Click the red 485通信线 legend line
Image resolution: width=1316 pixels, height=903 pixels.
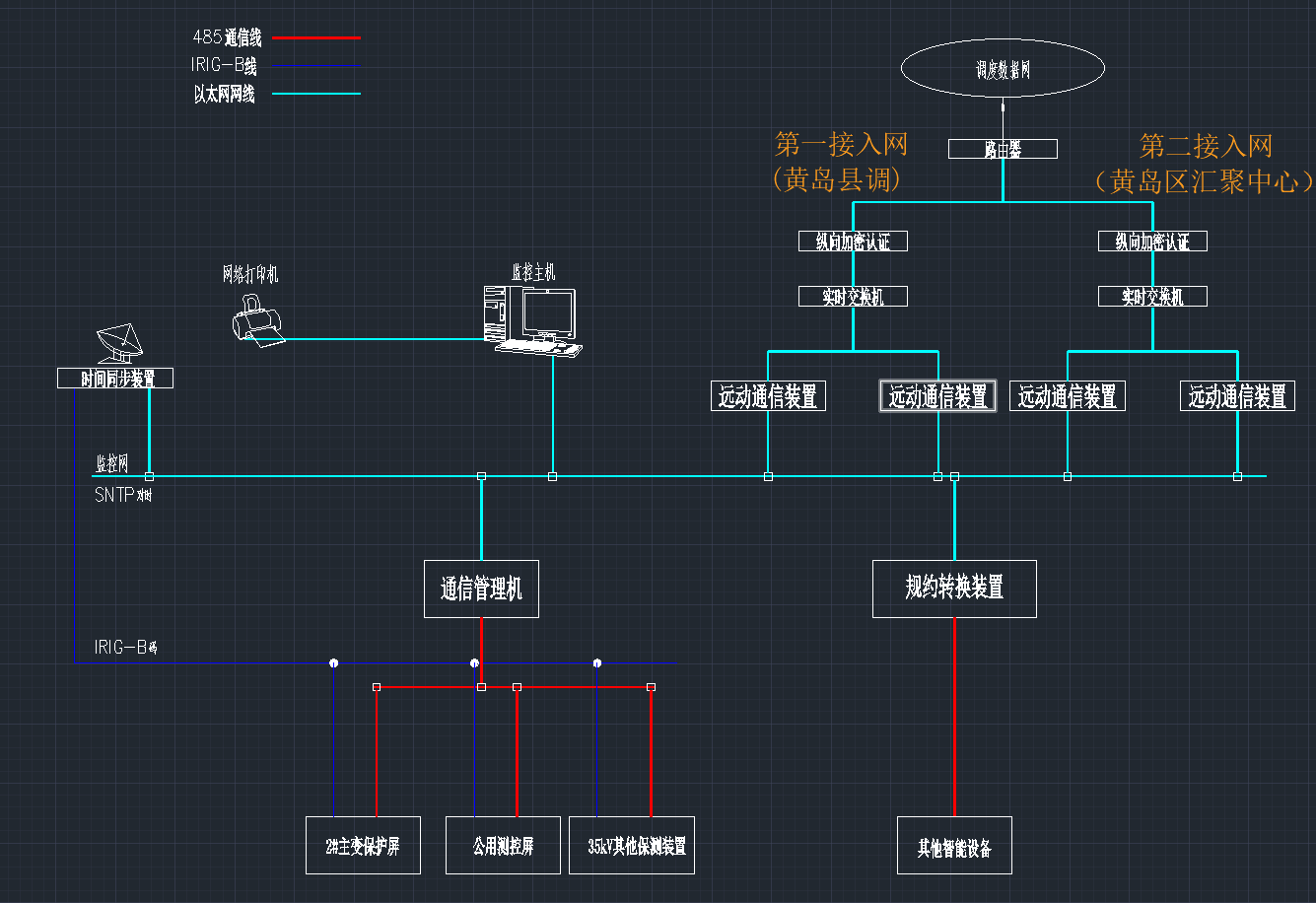315,38
